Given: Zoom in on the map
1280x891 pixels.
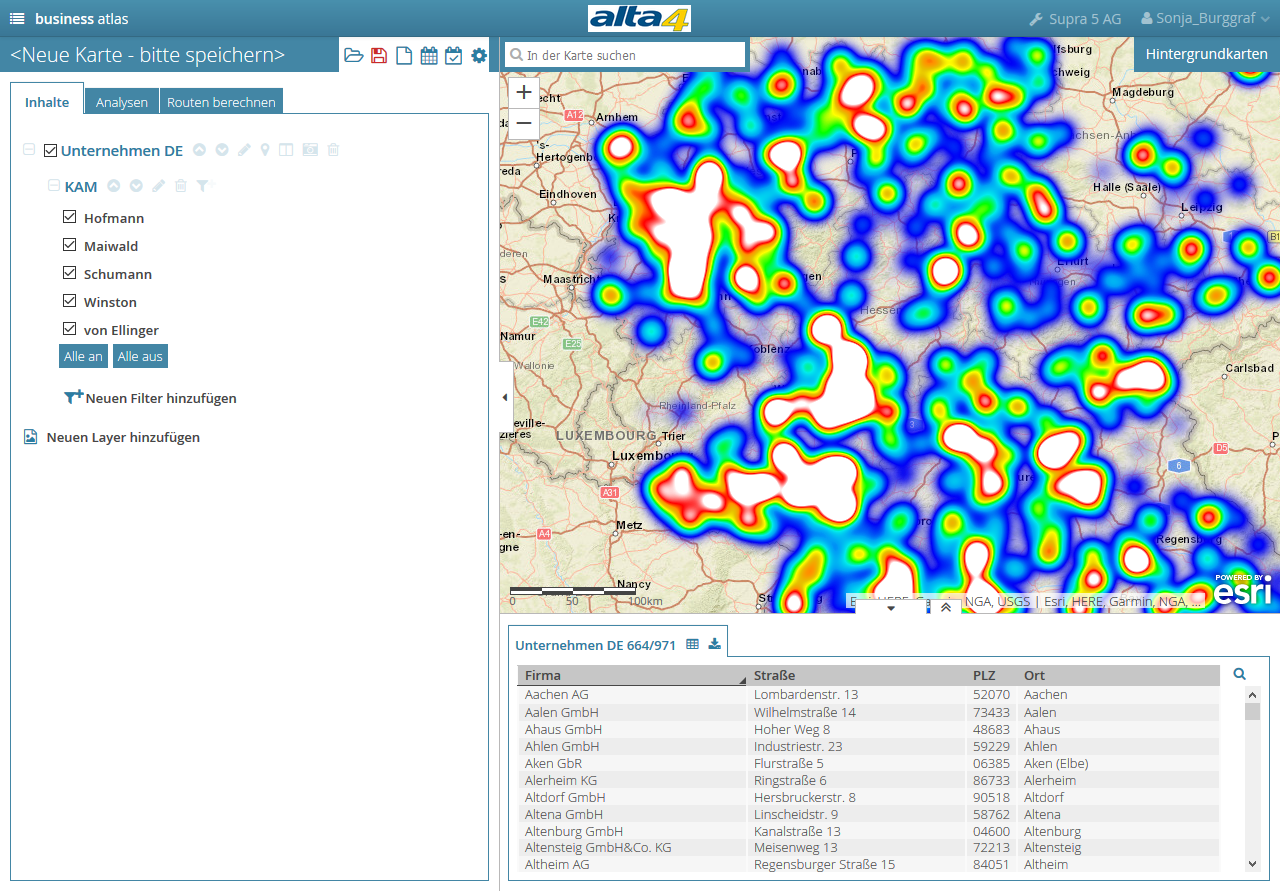Looking at the screenshot, I should pos(524,91).
